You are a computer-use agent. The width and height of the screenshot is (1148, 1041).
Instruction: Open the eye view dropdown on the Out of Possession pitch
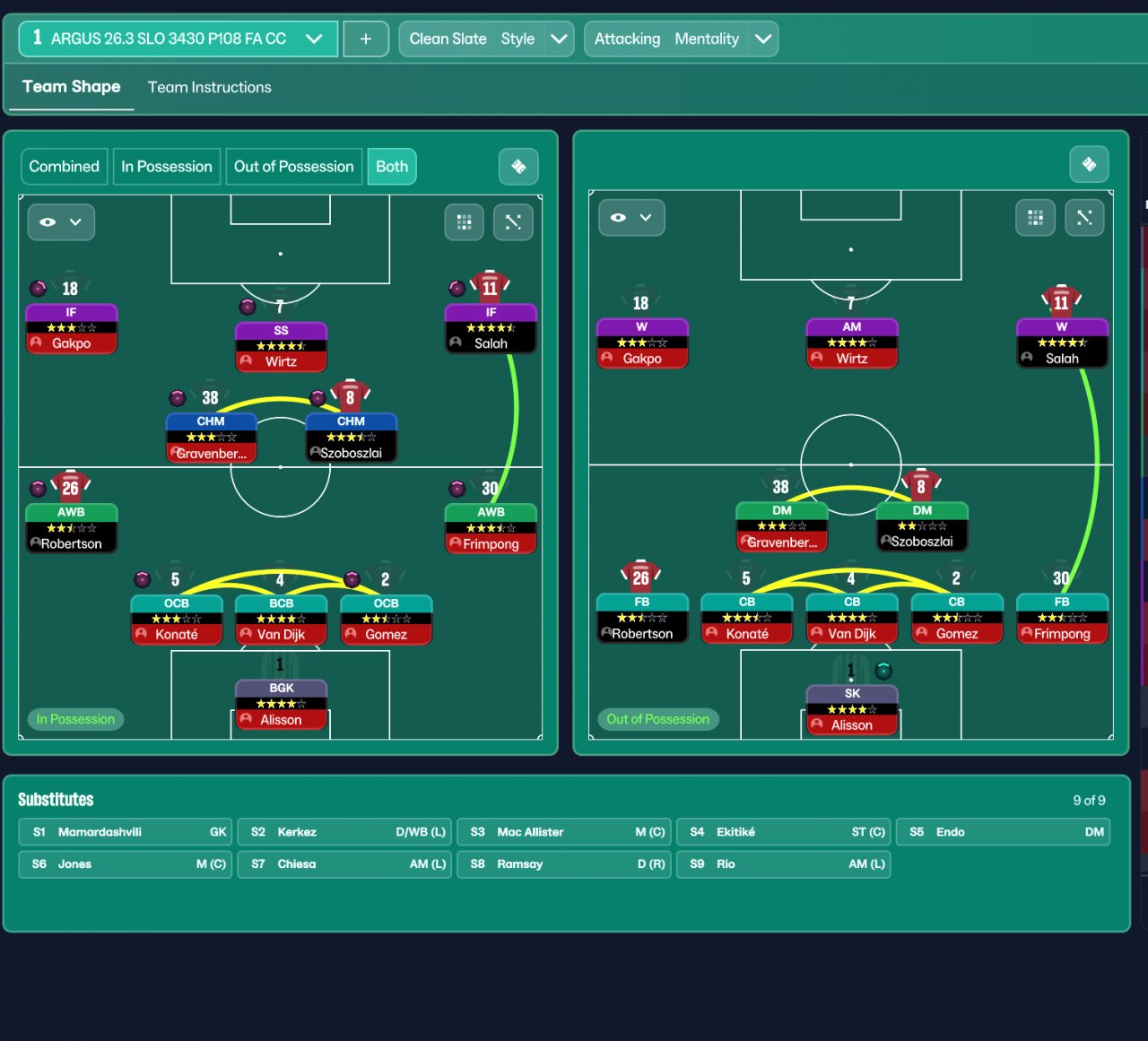coord(631,218)
